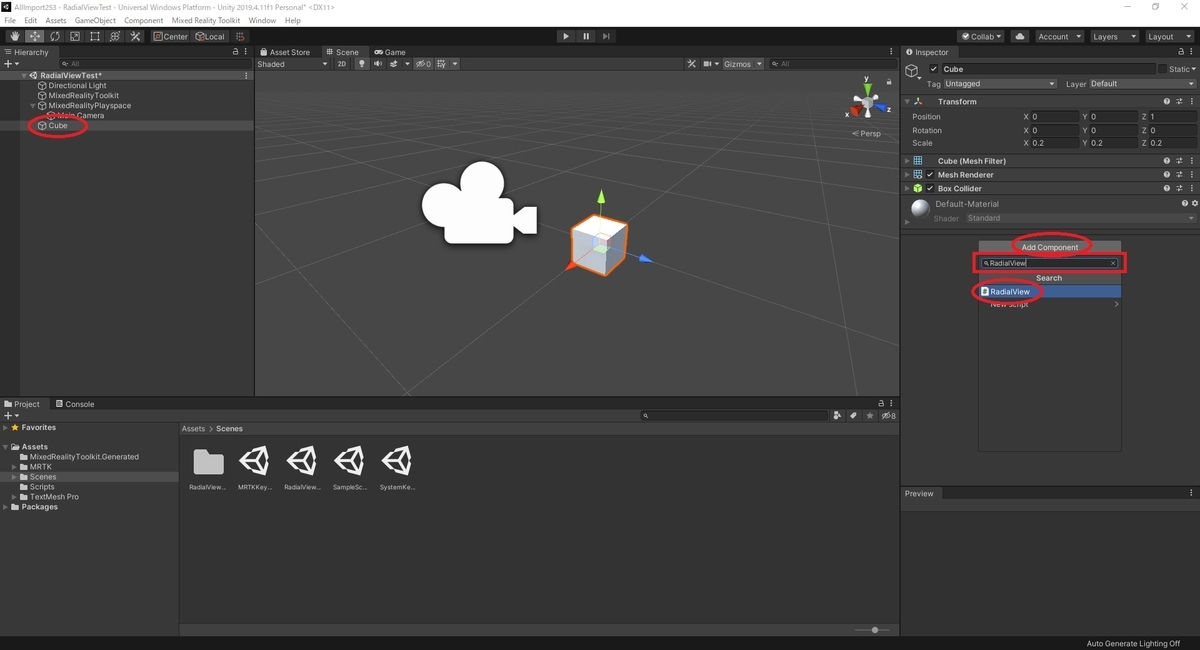Select RadialView in component search results
Screen dimensions: 1200x650
tap(1049, 292)
